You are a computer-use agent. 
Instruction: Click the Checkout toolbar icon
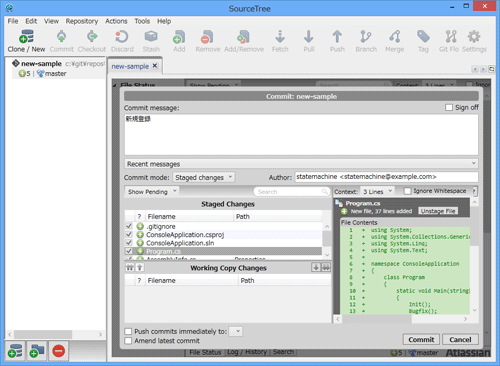pyautogui.click(x=92, y=41)
